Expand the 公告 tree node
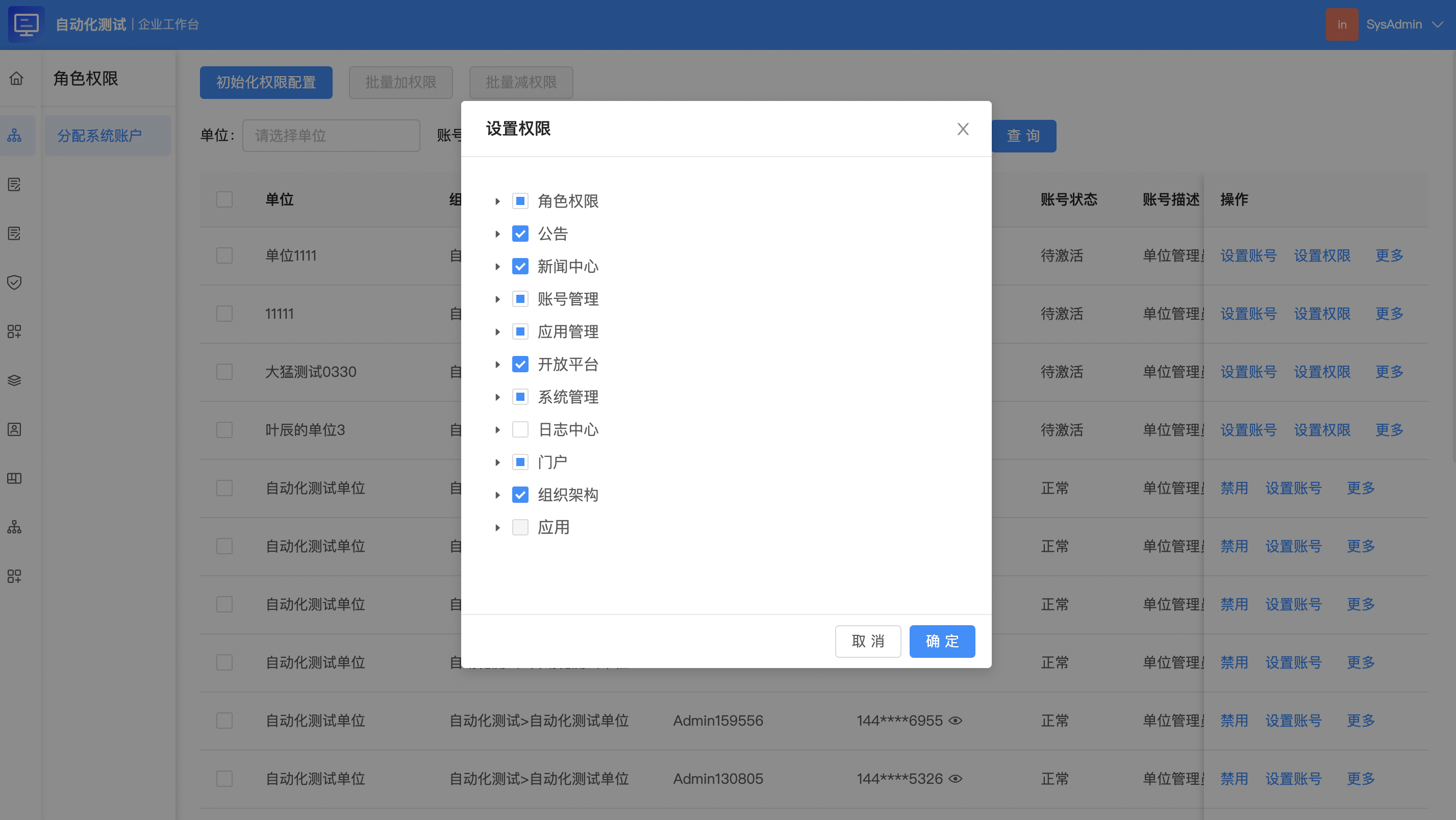 coord(497,234)
